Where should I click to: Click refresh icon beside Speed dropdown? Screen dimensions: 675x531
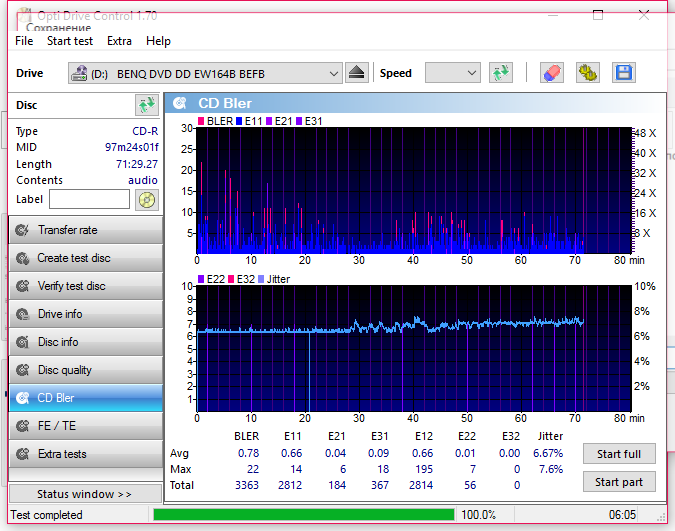[500, 73]
